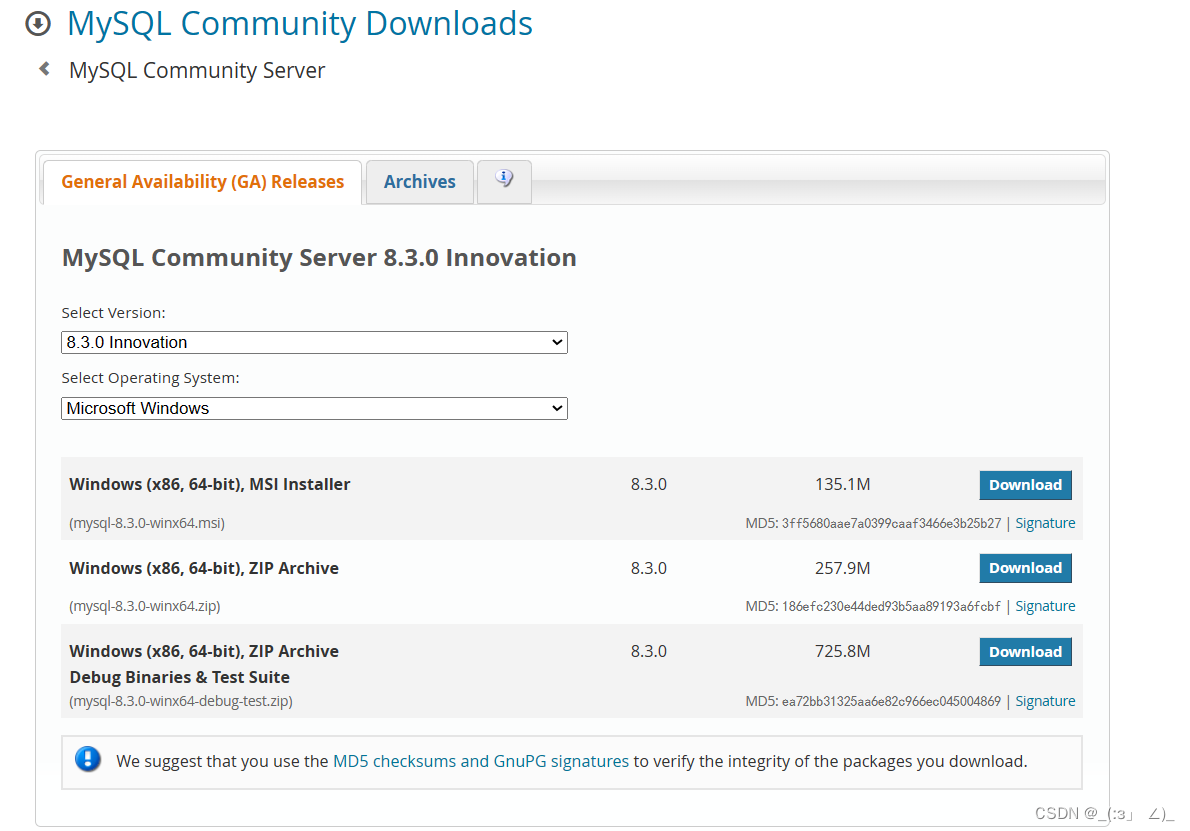The width and height of the screenshot is (1190, 831).
Task: Click the back chevron before MySQL Community Server
Action: tap(45, 69)
